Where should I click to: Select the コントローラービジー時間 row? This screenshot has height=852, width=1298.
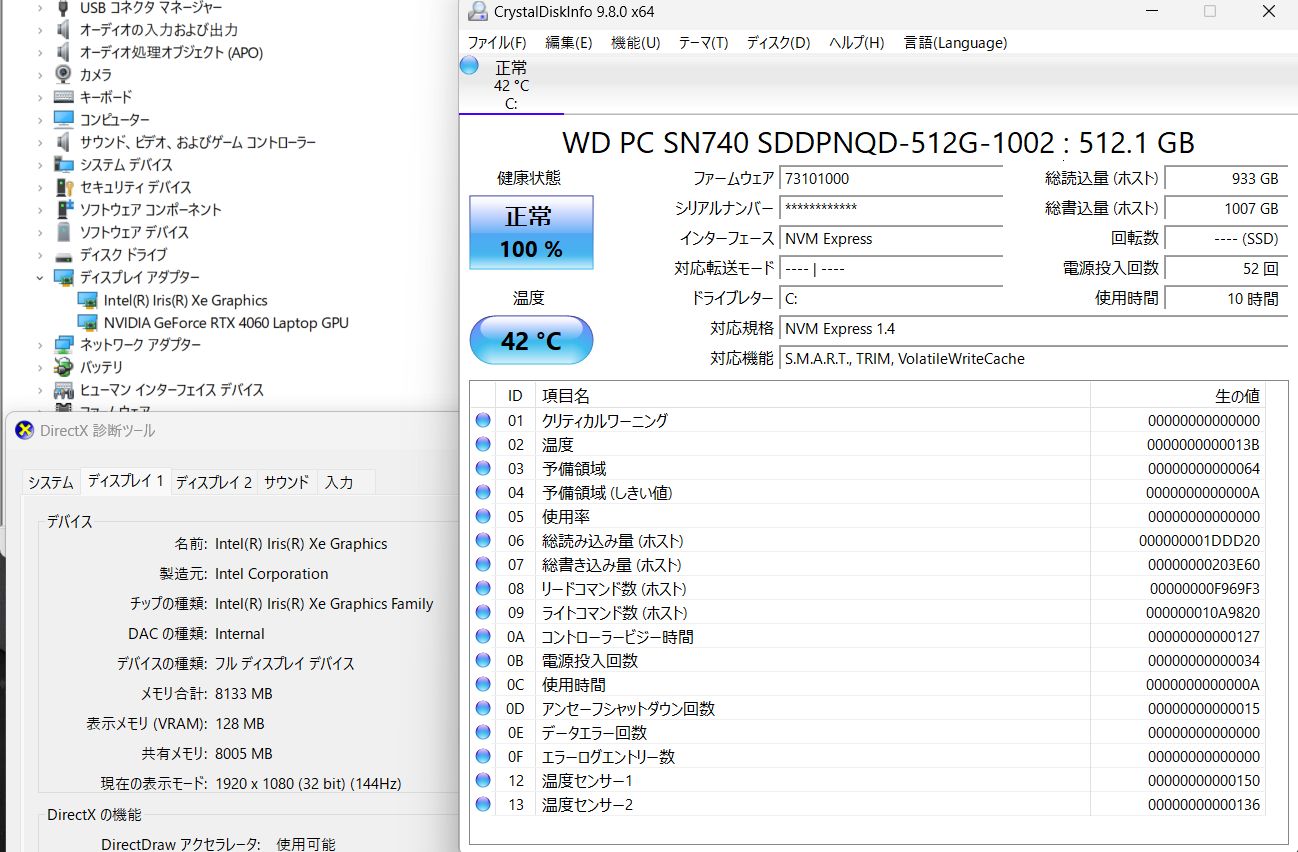pyautogui.click(x=868, y=637)
